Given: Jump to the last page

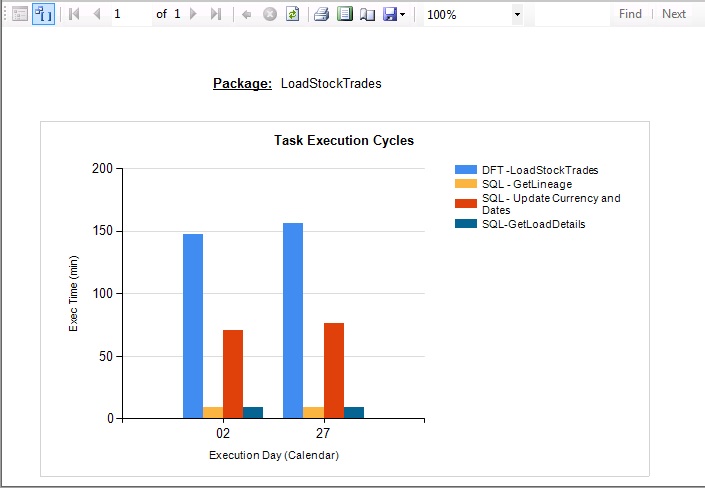Looking at the screenshot, I should 216,14.
